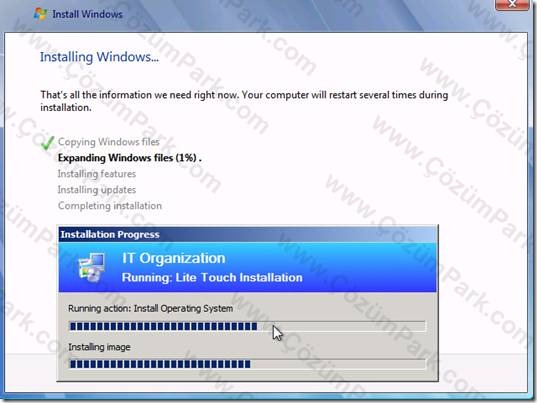
Task: Click 'Running action: Install Operating System' label
Action: pos(151,308)
